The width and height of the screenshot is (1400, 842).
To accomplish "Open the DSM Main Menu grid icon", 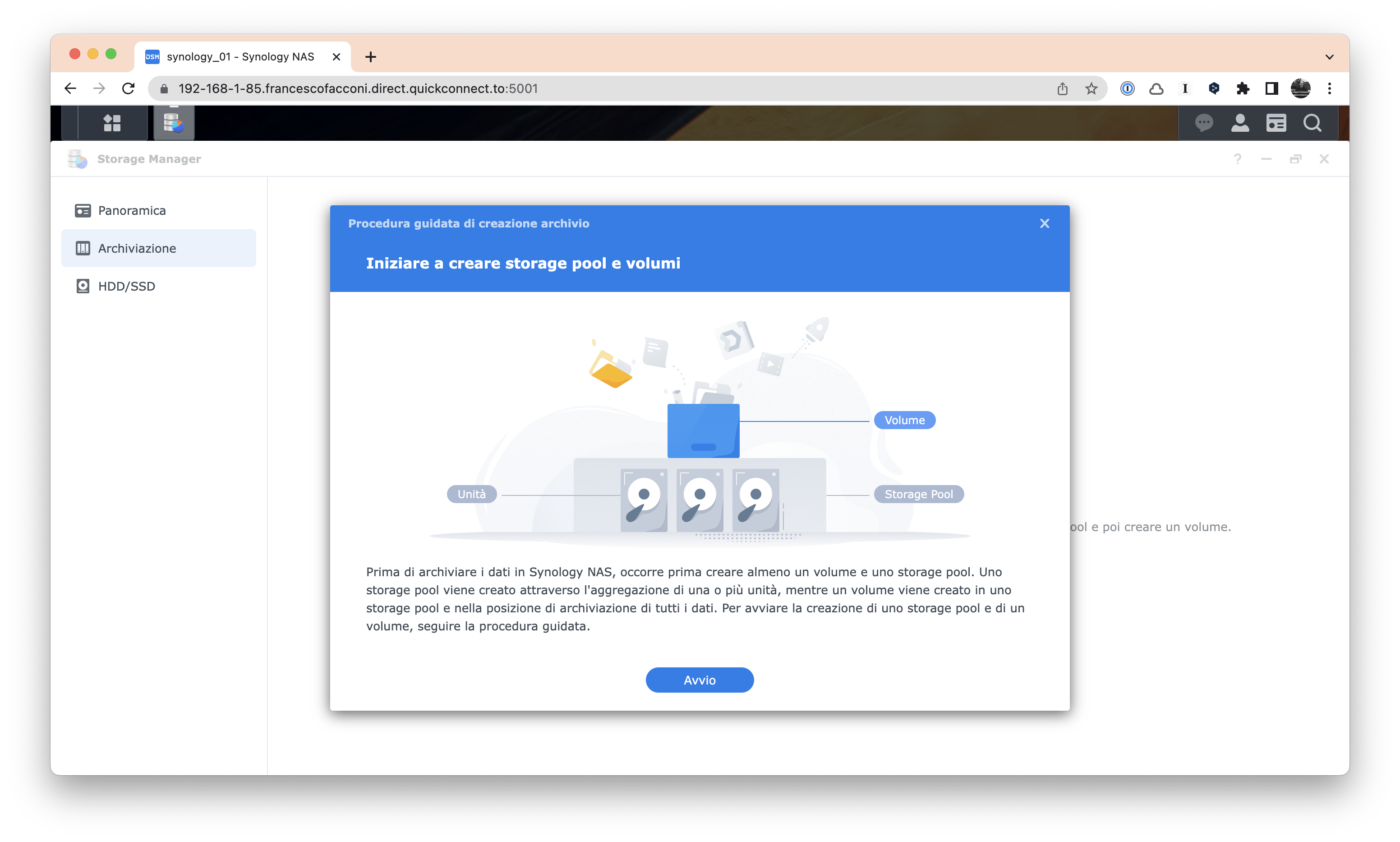I will [x=112, y=122].
